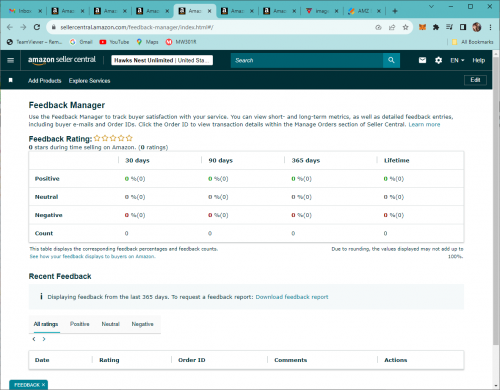Viewport: 500px width, 390px height.
Task: Focus the Seller Central Search field
Action: coord(307,60)
